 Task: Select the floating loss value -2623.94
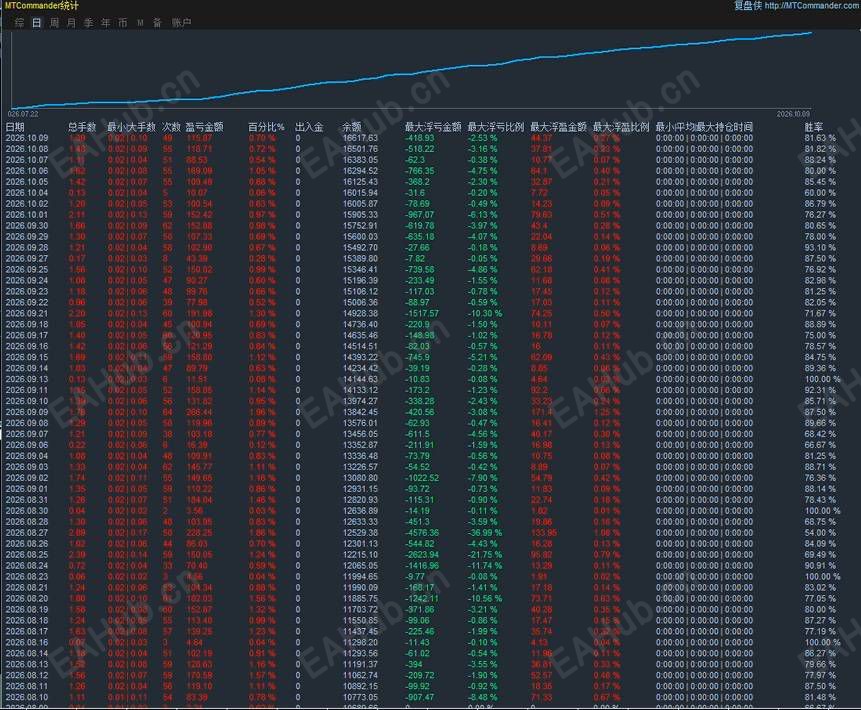(422, 555)
